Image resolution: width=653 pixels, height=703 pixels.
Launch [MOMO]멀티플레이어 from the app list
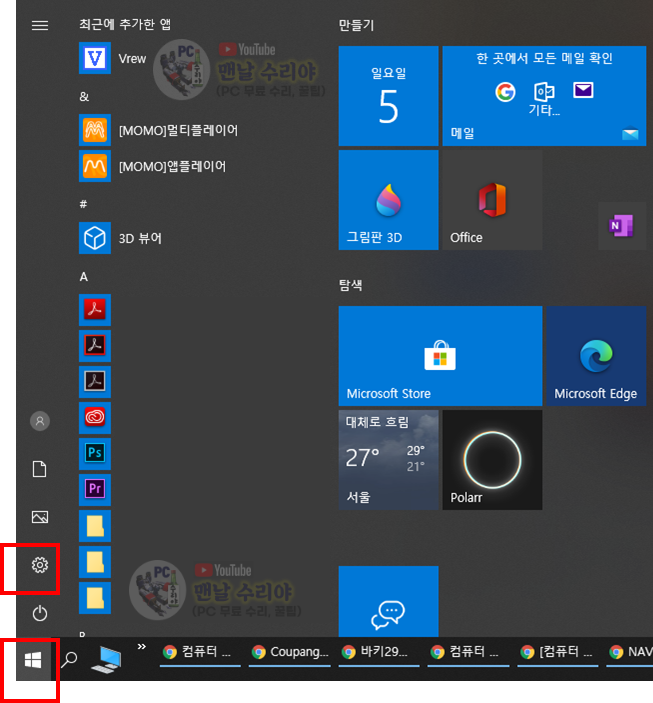pyautogui.click(x=159, y=130)
